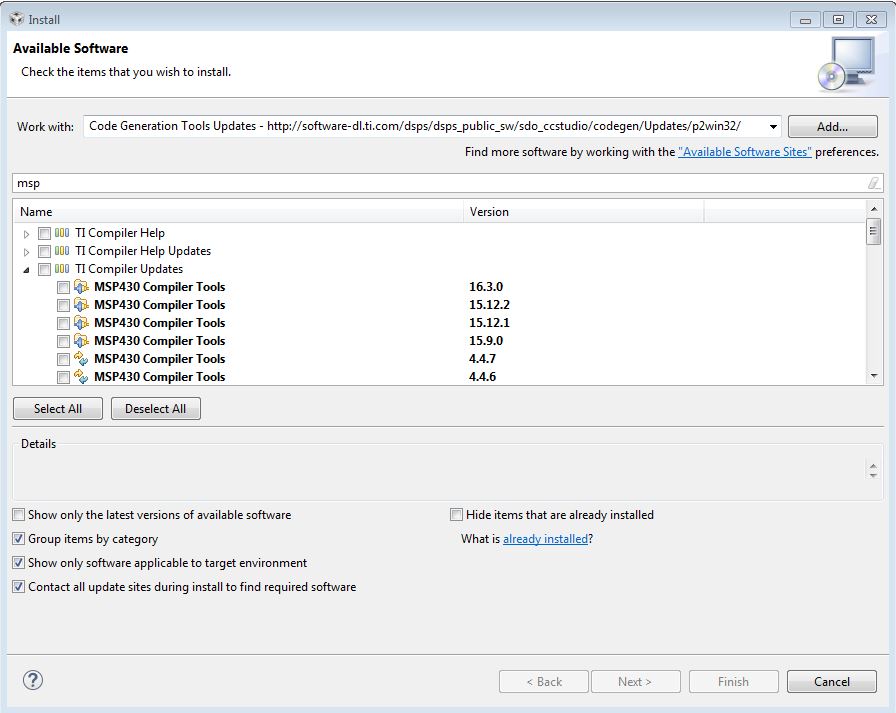Expand the TI Compiler Help category

[27, 234]
